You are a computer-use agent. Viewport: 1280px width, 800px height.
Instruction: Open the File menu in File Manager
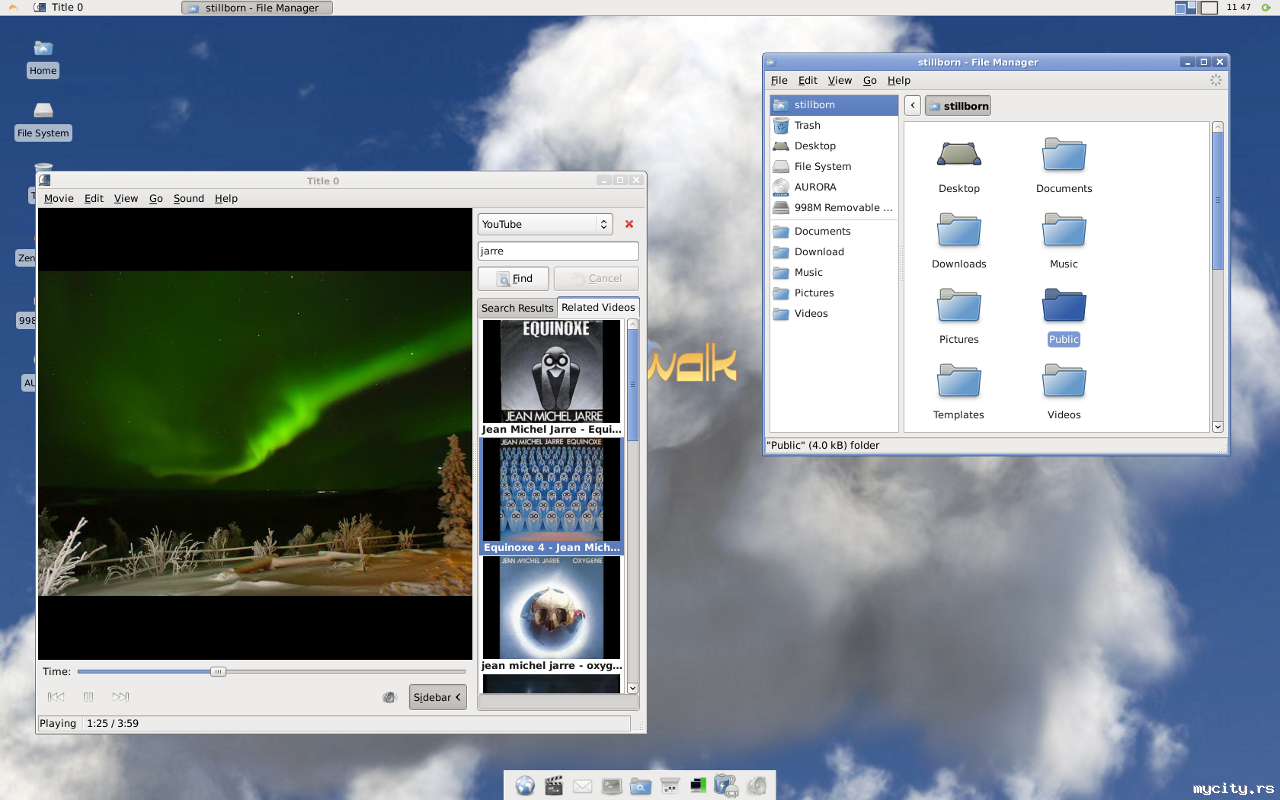click(779, 81)
